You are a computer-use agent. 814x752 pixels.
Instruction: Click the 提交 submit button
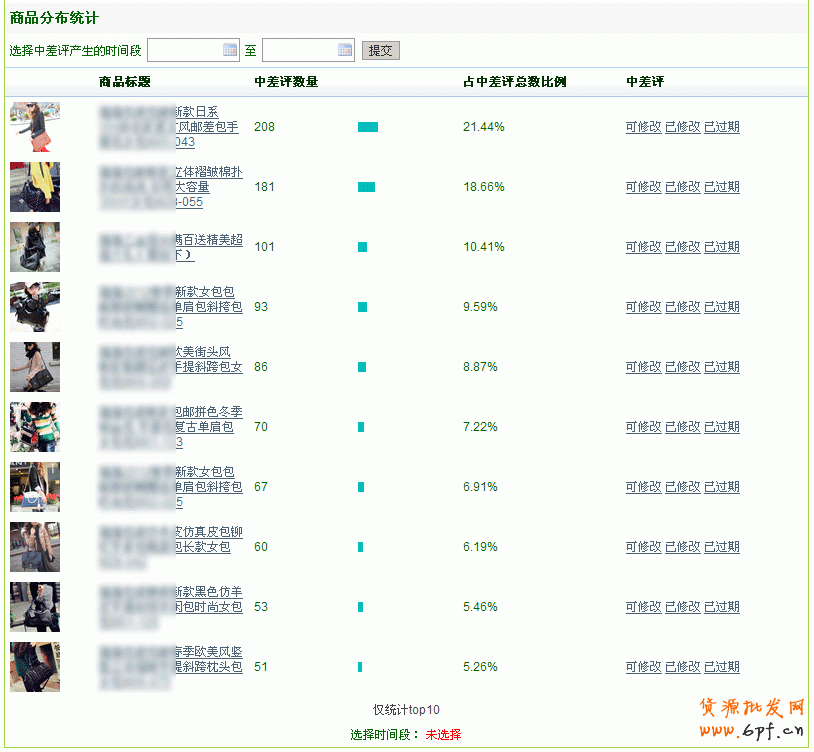[381, 50]
